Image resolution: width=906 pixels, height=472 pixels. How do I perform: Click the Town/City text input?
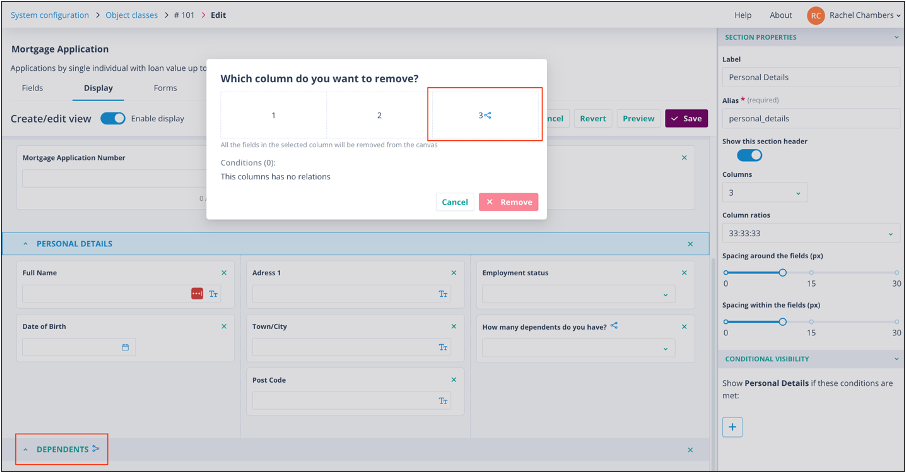(351, 347)
